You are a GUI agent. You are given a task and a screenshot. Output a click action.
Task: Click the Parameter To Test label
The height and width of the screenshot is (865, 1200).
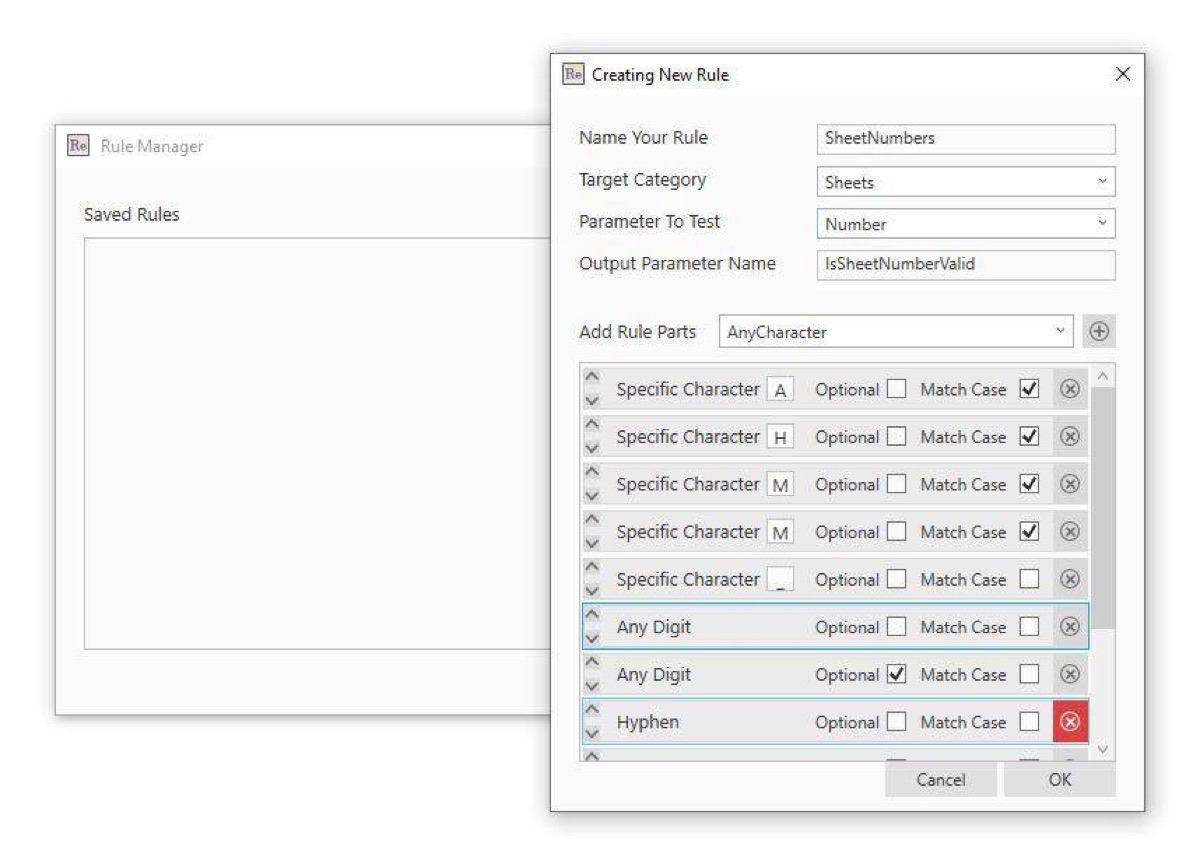point(649,222)
